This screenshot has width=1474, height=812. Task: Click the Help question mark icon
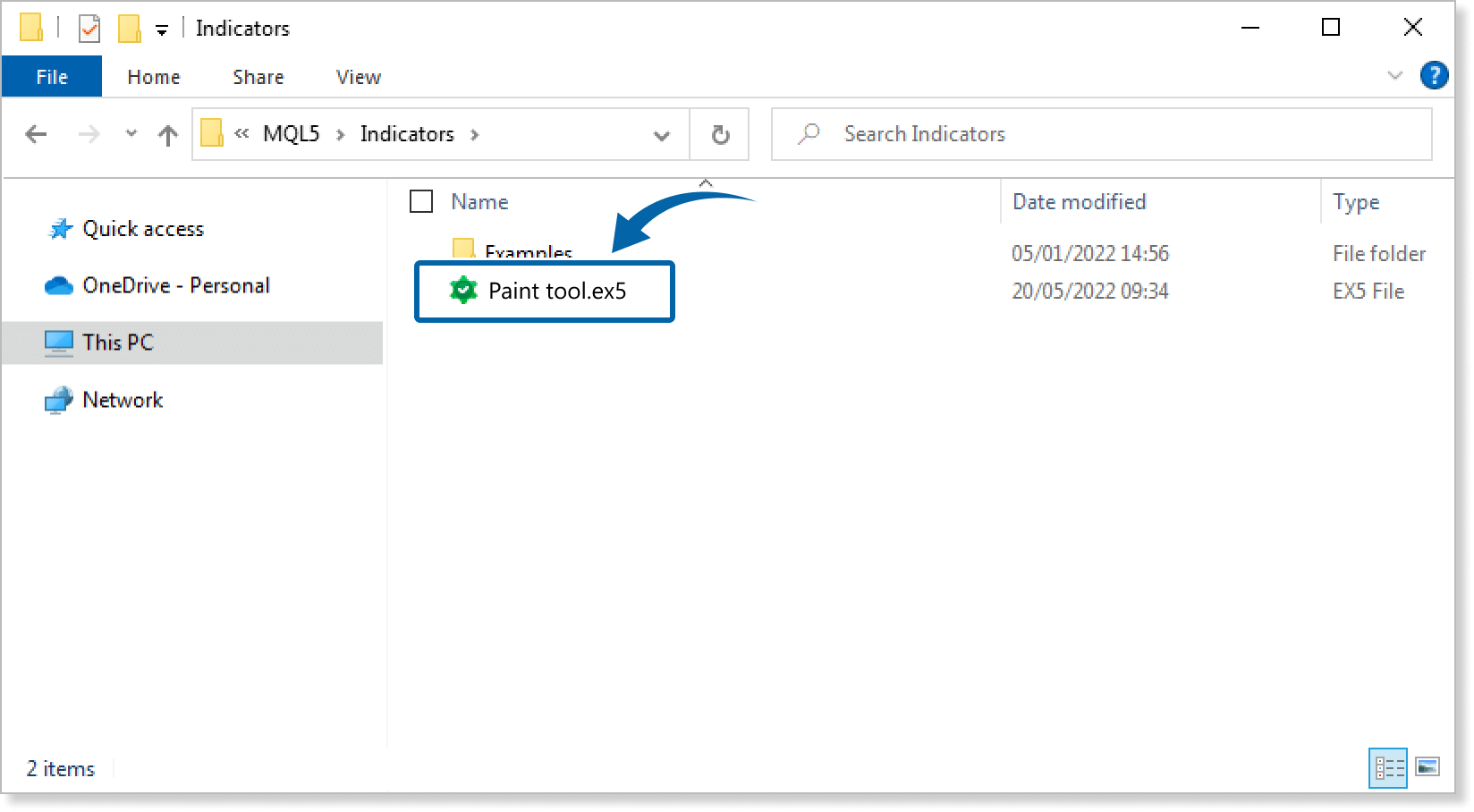pyautogui.click(x=1434, y=76)
